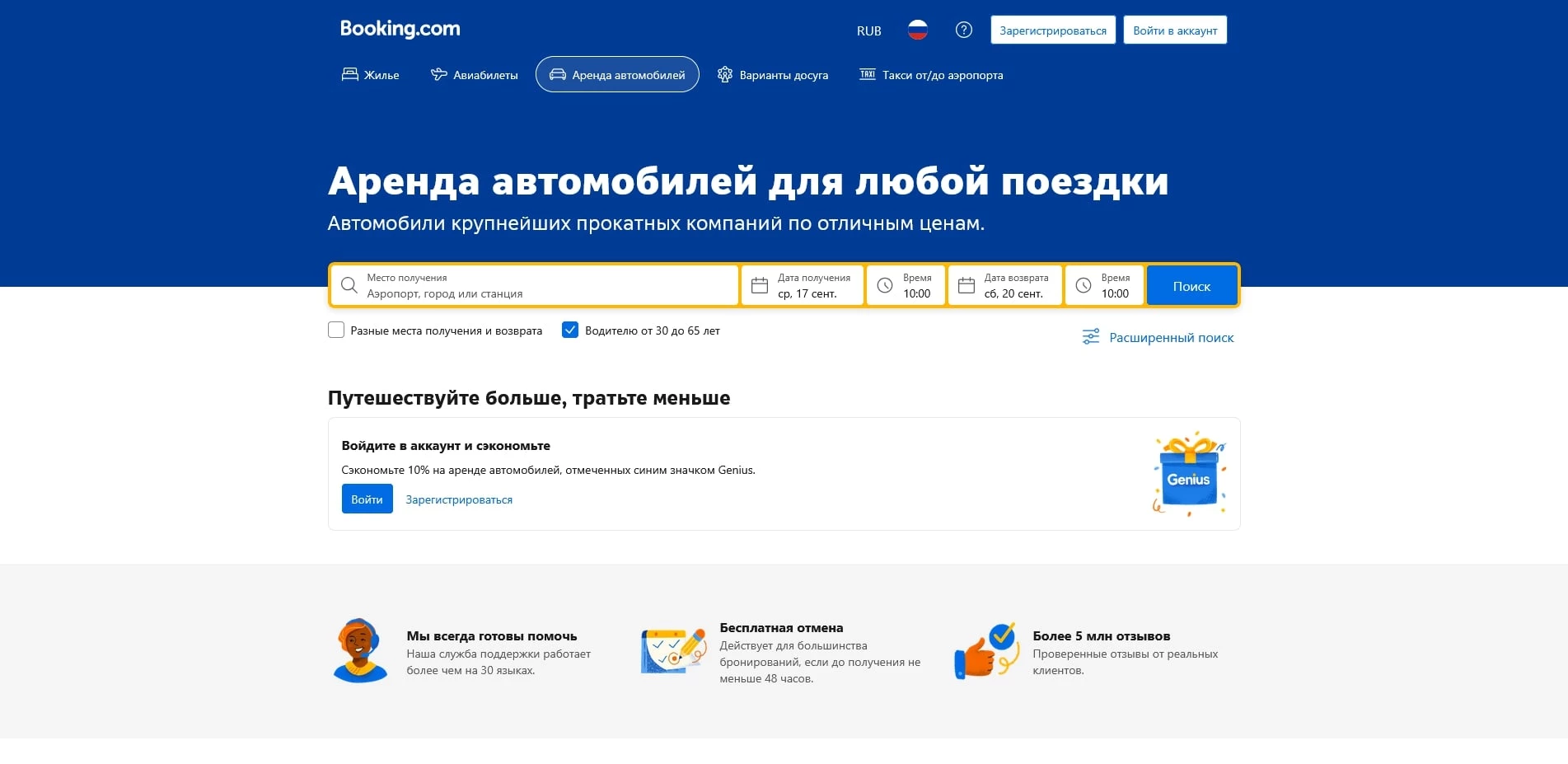Open Варианты досуга attractions icon
Image resolution: width=1568 pixels, height=764 pixels.
(725, 74)
